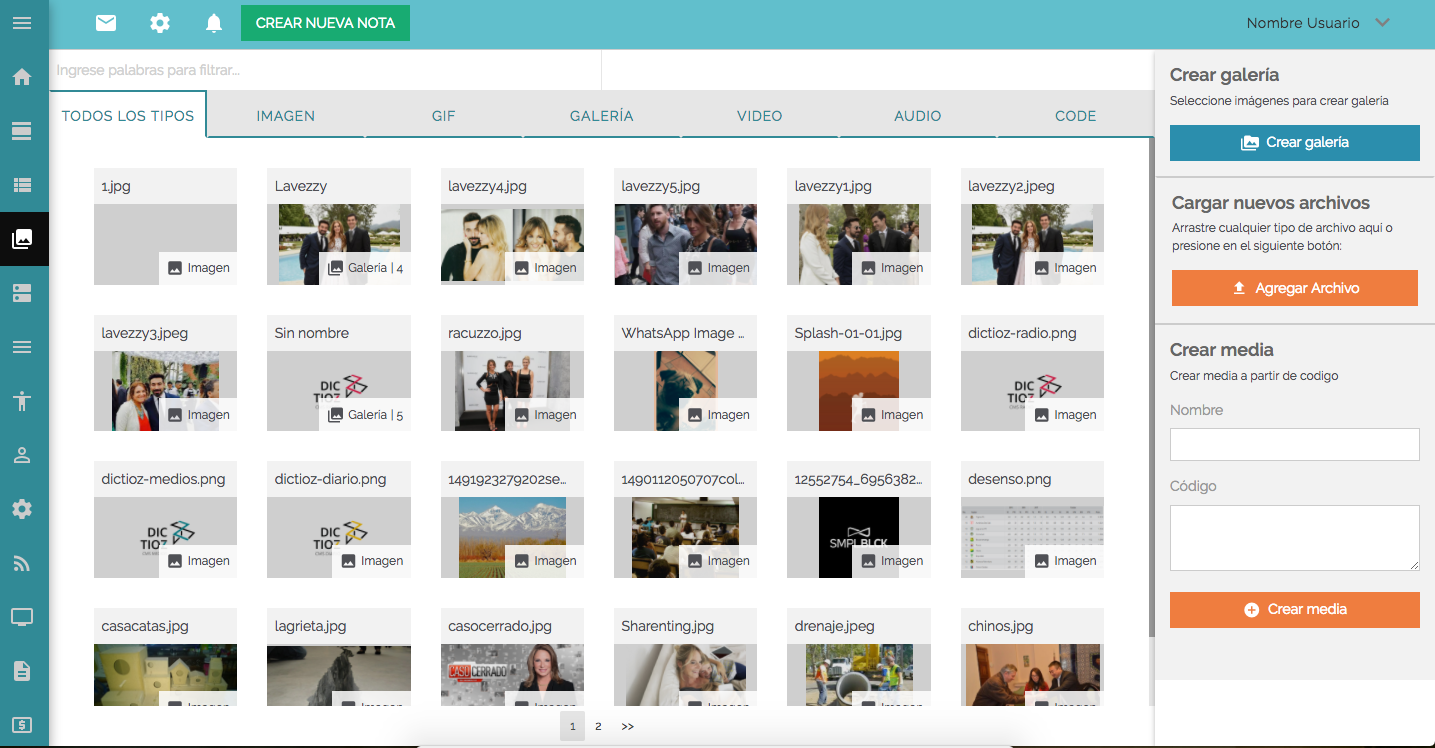
Task: Select the media library icon in the sidebar
Action: [22, 238]
